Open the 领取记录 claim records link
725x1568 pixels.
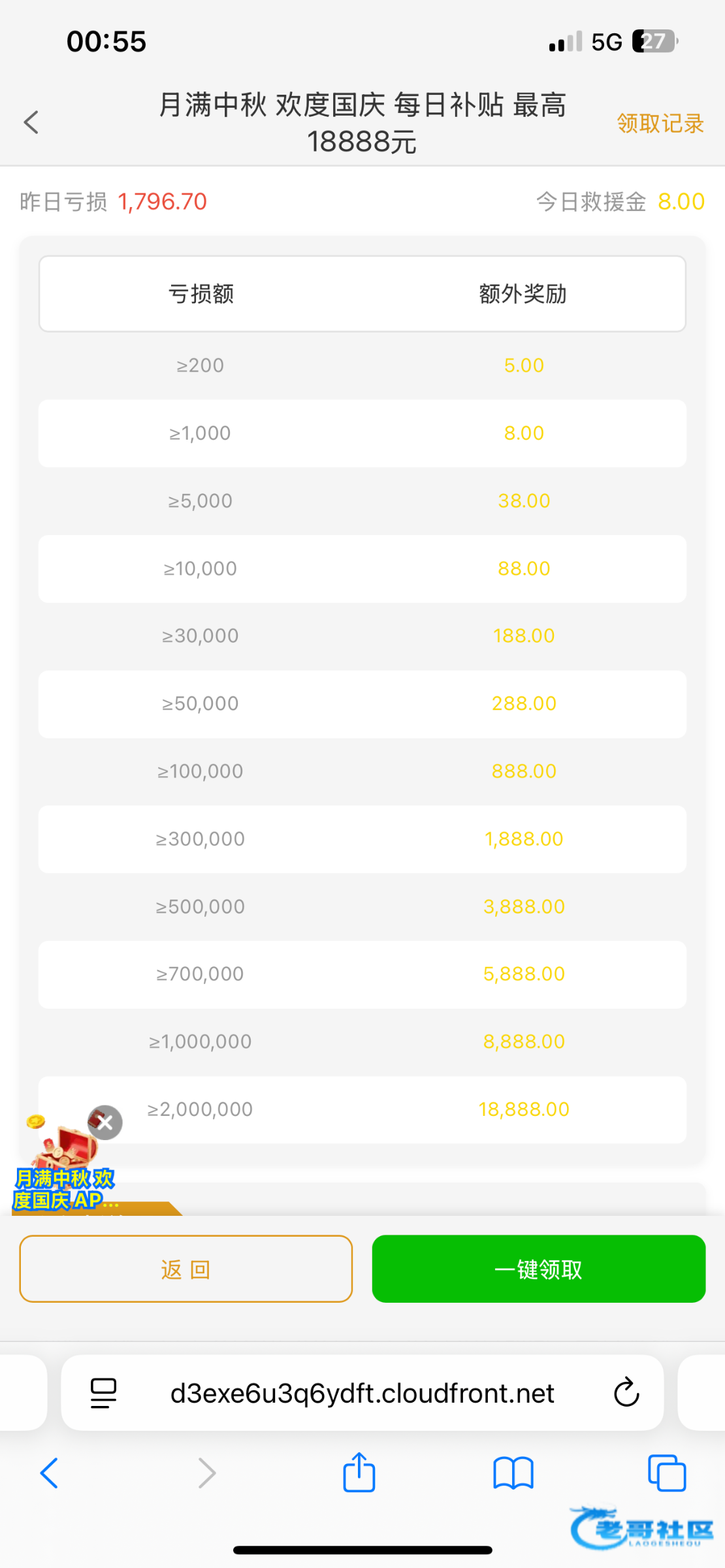coord(660,123)
